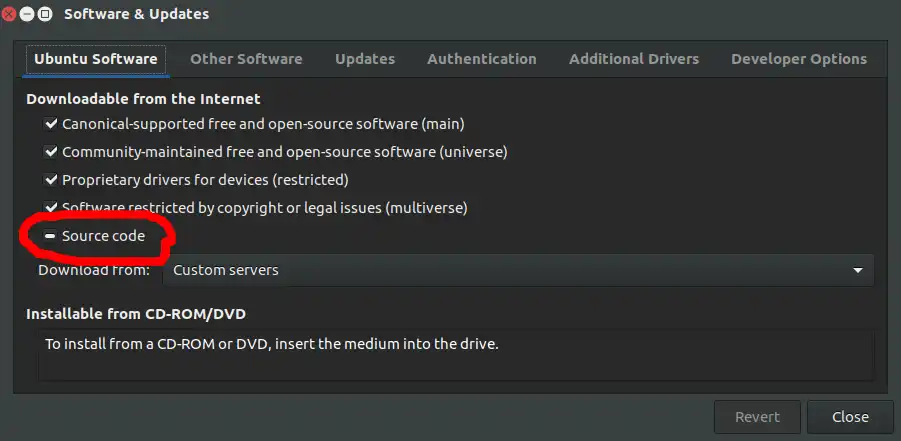Maximize the Software & Updates window
The image size is (901, 441).
click(45, 14)
